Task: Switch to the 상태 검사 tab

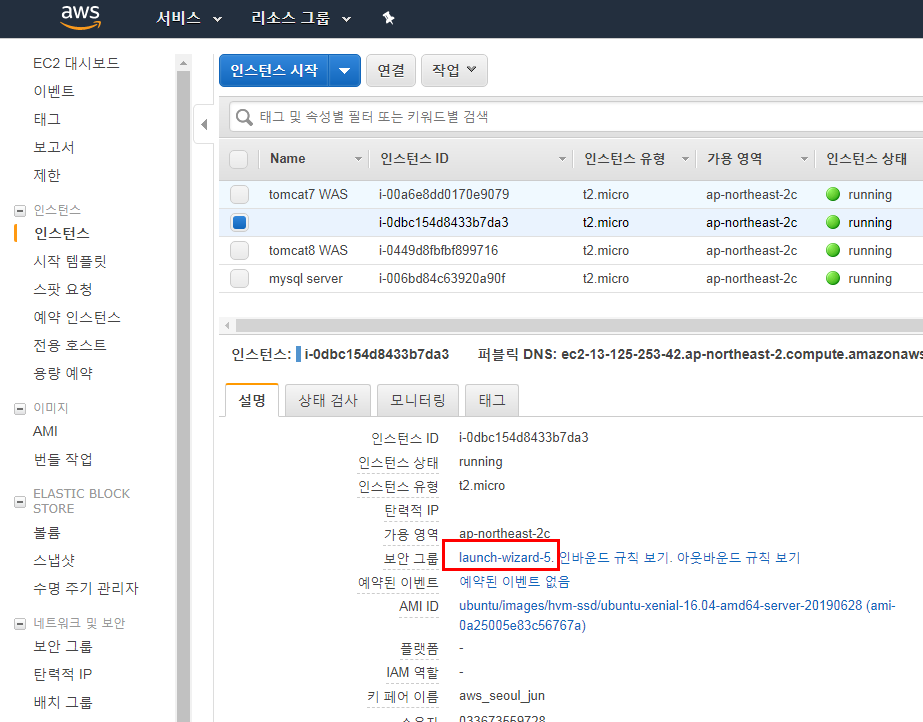Action: click(x=328, y=400)
